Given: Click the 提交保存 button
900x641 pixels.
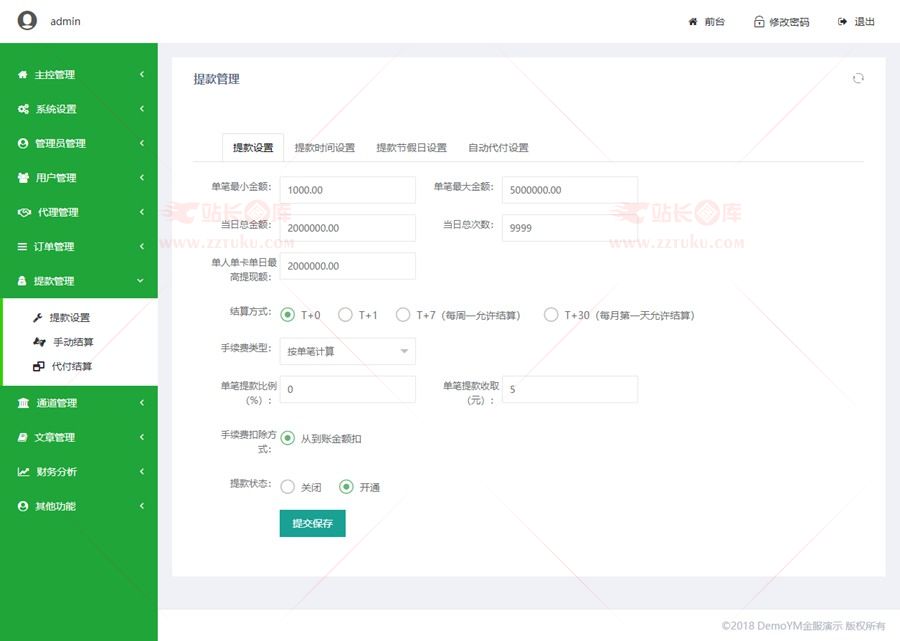Looking at the screenshot, I should pos(312,523).
